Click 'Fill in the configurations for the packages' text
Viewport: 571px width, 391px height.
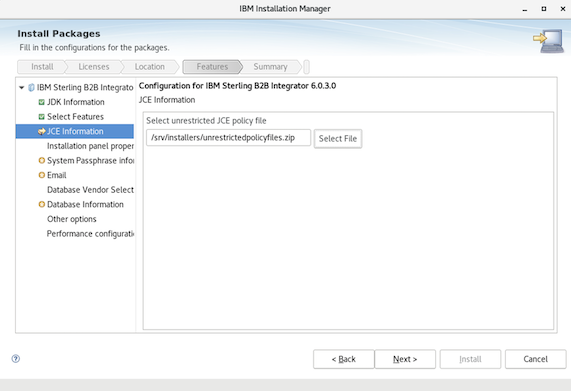[94, 48]
